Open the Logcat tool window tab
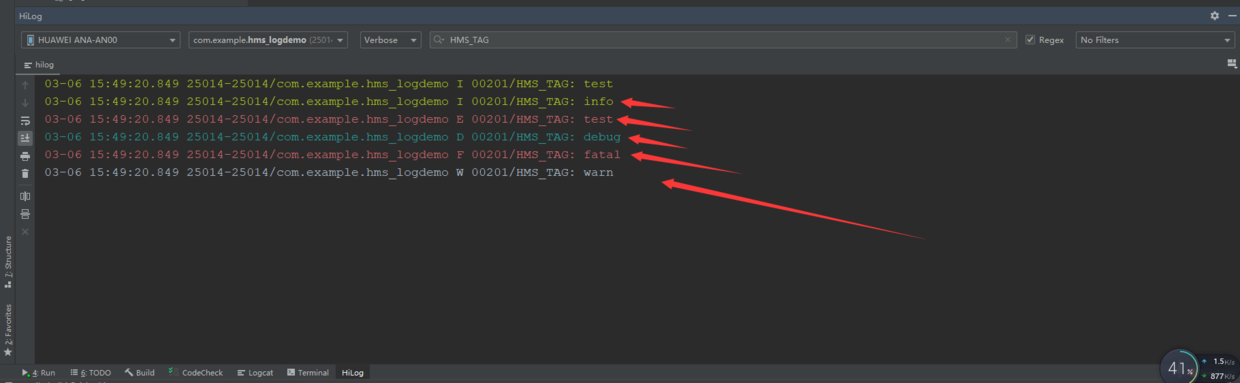Image resolution: width=1240 pixels, height=383 pixels. [x=255, y=373]
